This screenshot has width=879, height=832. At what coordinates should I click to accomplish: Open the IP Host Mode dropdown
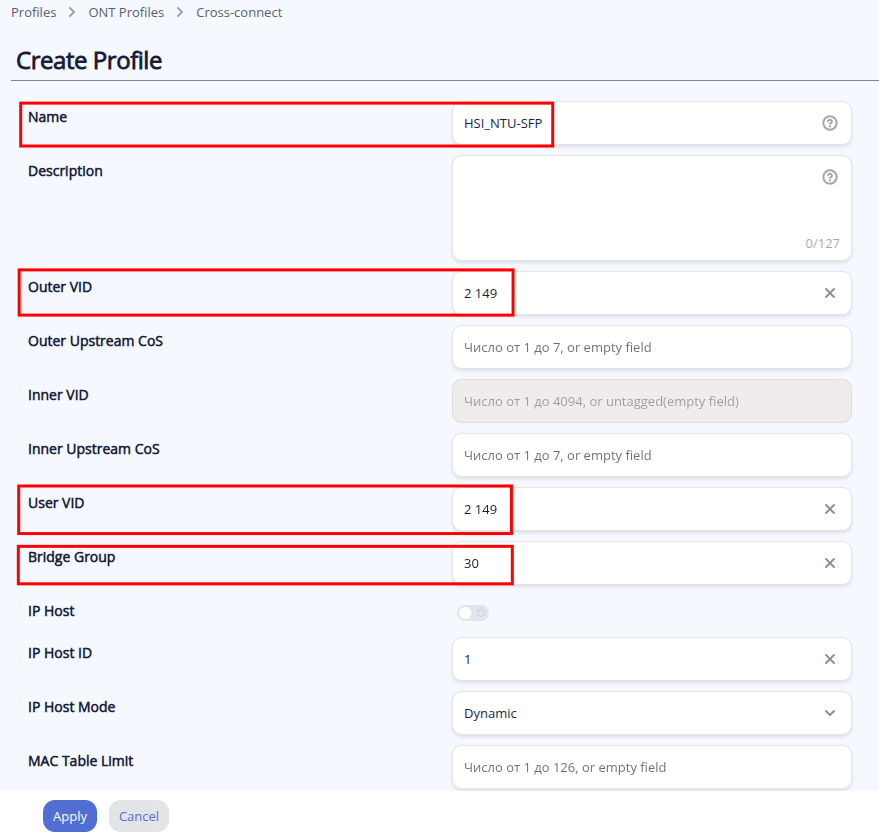coord(650,713)
